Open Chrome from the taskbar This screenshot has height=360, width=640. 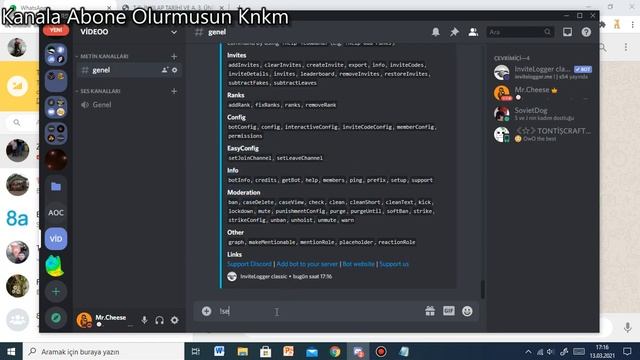click(335, 351)
